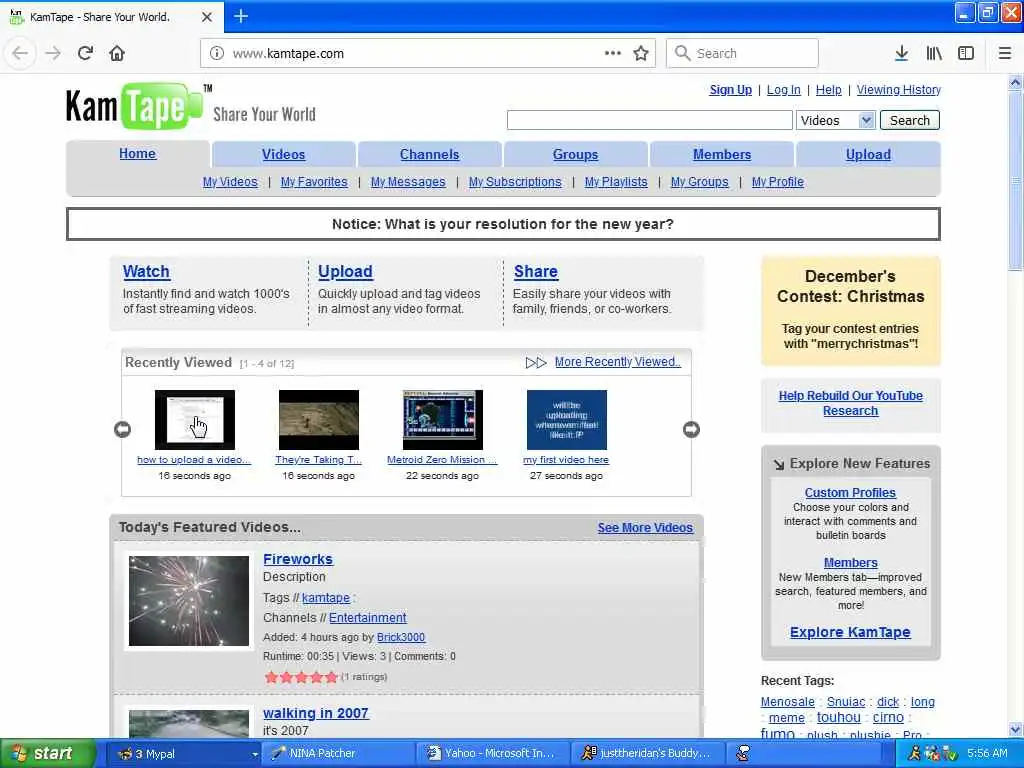Screen dimensions: 1024x768
Task: Toggle the sidebar icon in toolbar
Action: point(966,53)
